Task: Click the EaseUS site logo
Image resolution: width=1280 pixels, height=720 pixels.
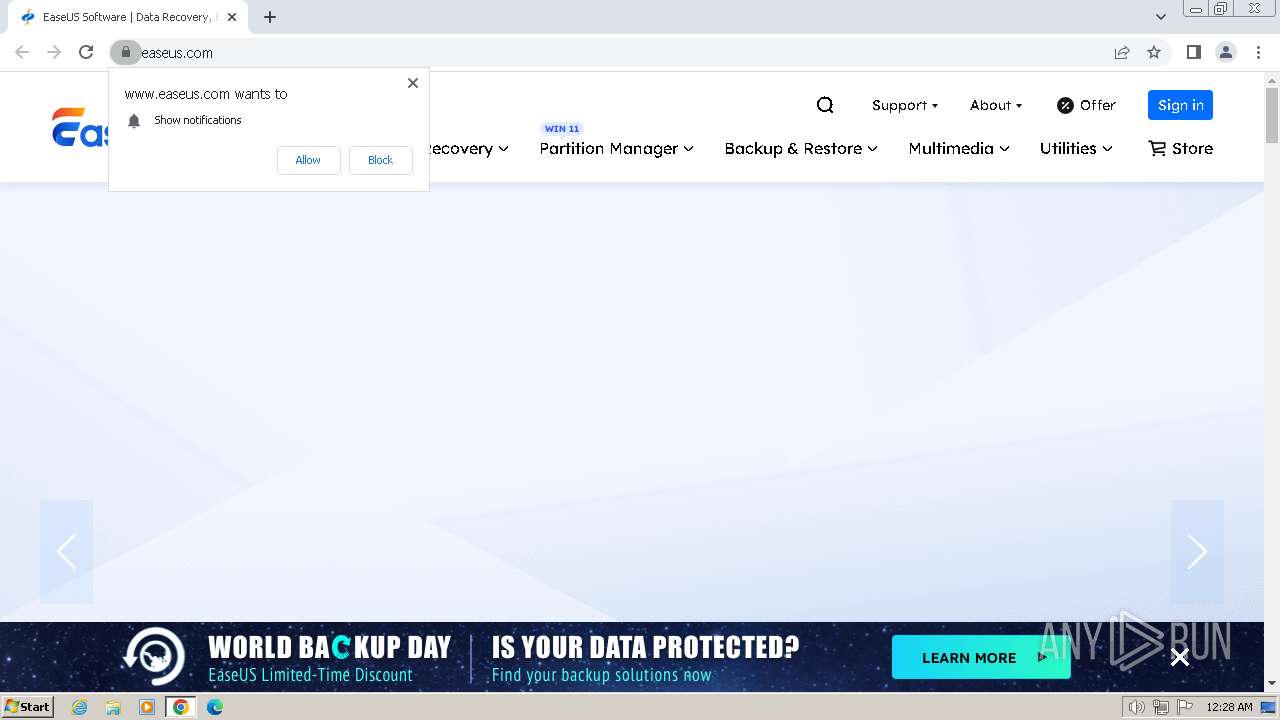Action: 81,128
